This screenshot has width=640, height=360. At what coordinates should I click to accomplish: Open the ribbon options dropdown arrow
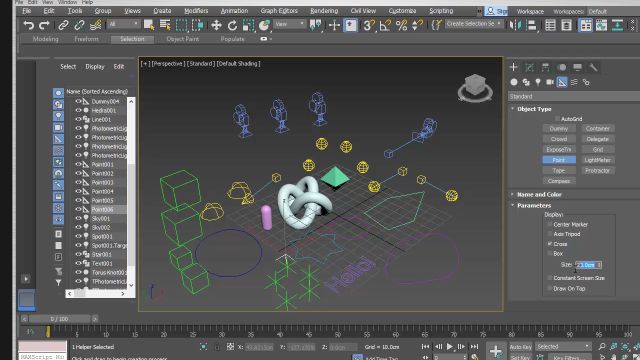pyautogui.click(x=270, y=39)
